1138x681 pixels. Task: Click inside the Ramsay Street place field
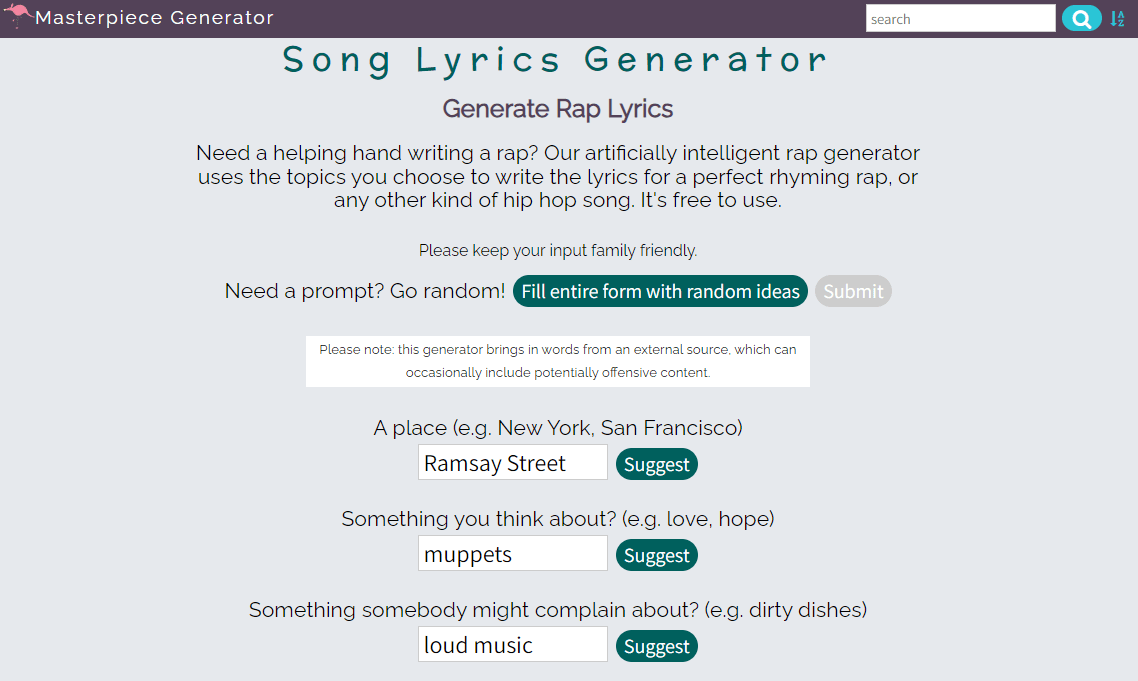pyautogui.click(x=512, y=462)
